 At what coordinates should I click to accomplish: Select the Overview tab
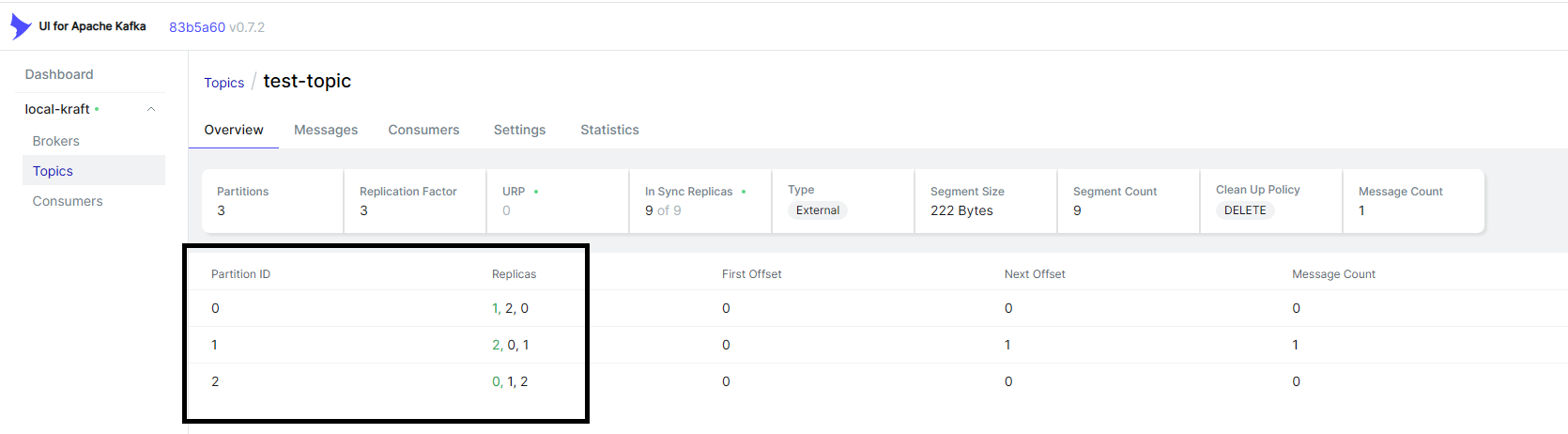234,130
